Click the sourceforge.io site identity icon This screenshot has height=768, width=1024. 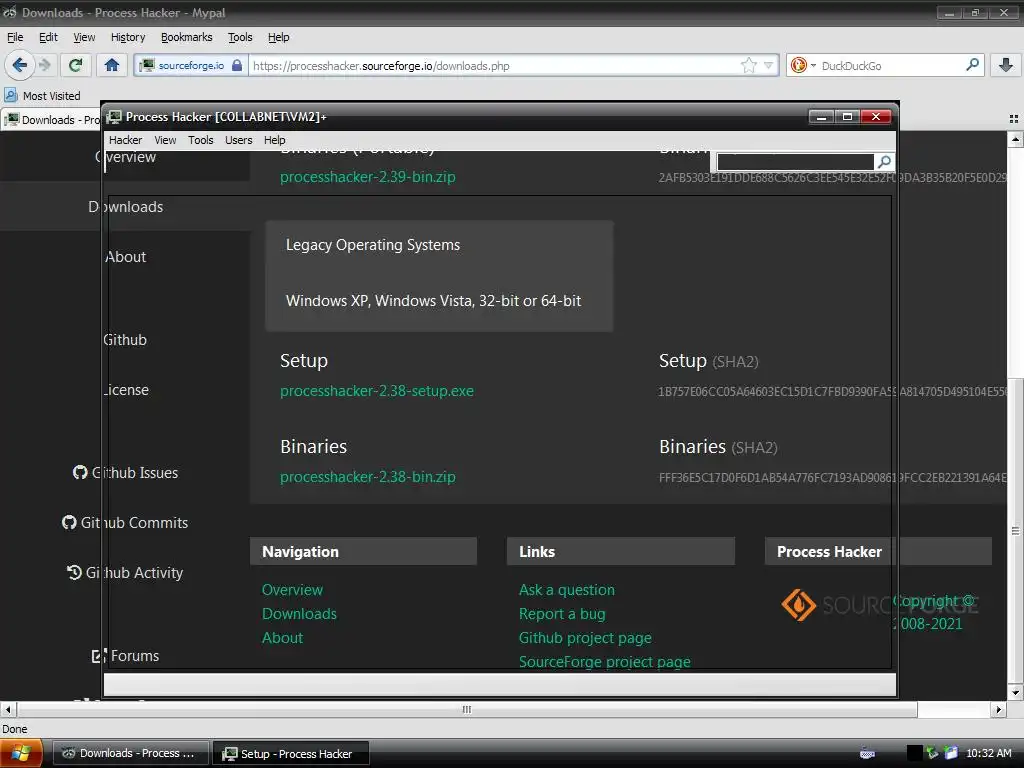pyautogui.click(x=147, y=65)
